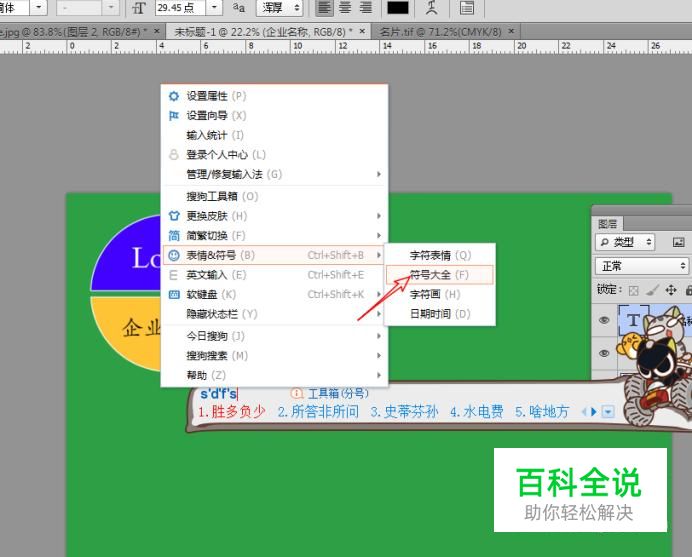The height and width of the screenshot is (557, 692).
Task: Click the pixel layer filter icon
Action: point(678,242)
